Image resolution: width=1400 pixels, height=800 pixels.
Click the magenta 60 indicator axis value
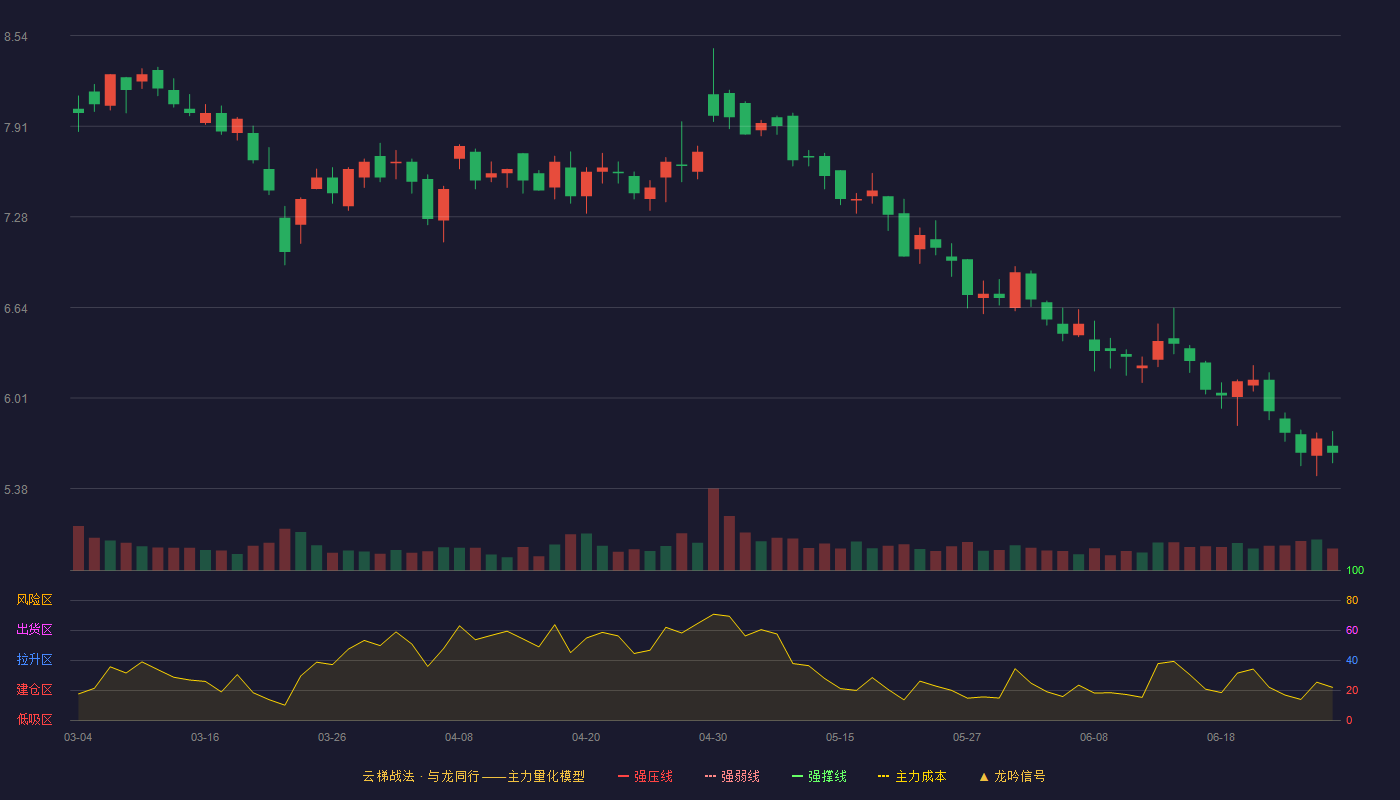pyautogui.click(x=1352, y=630)
